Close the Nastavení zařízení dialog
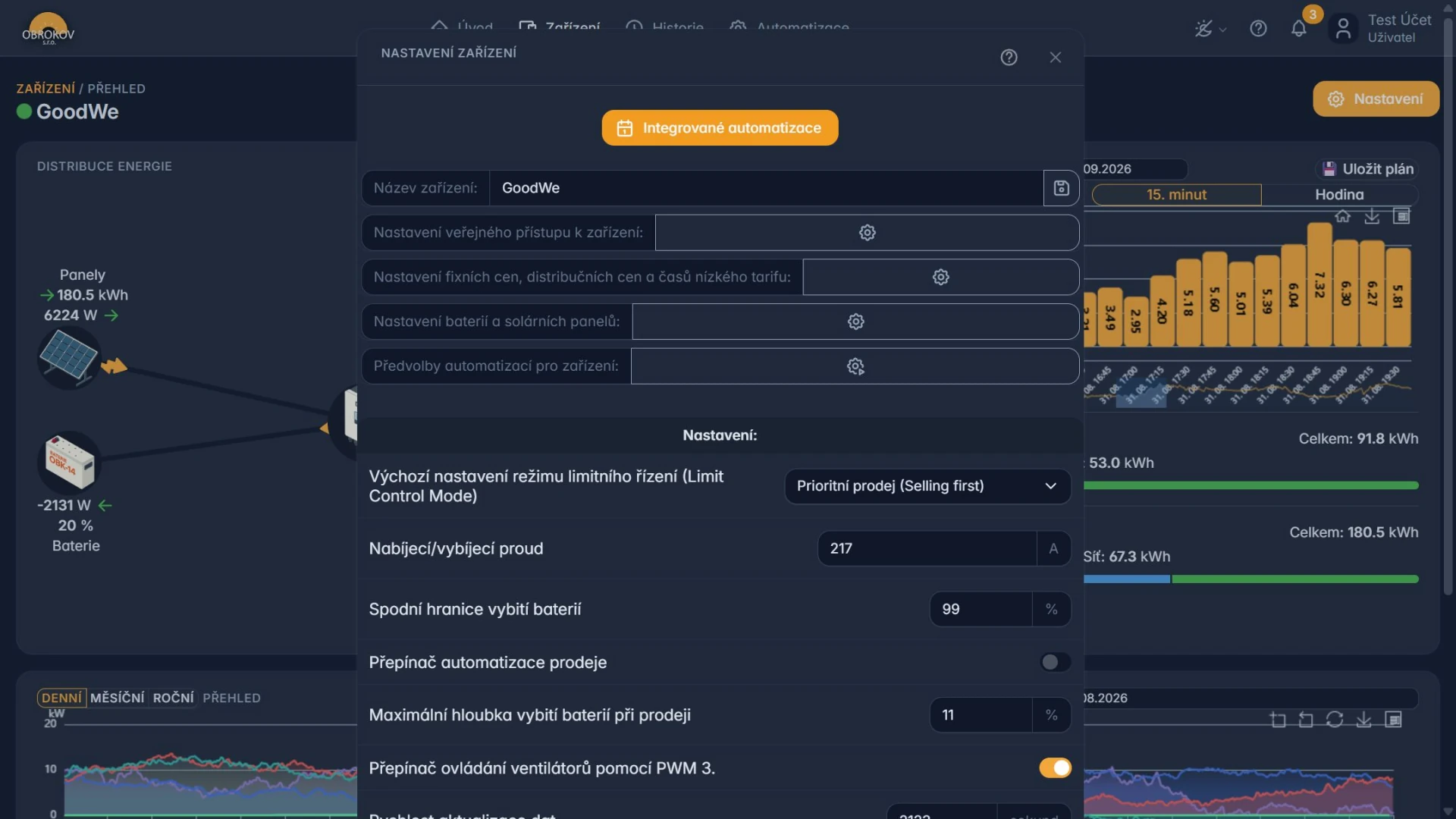The image size is (1456, 819). [x=1055, y=58]
